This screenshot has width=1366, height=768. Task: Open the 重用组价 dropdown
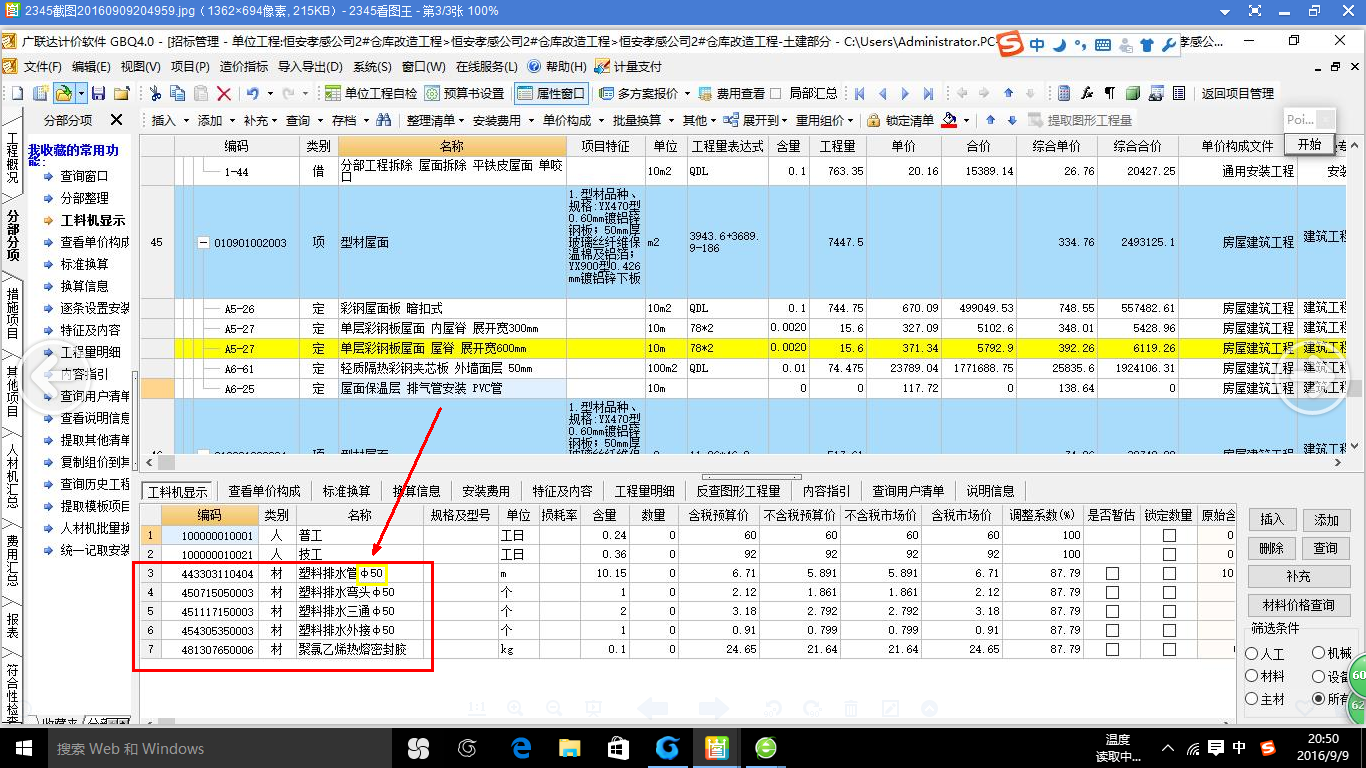tap(824, 120)
